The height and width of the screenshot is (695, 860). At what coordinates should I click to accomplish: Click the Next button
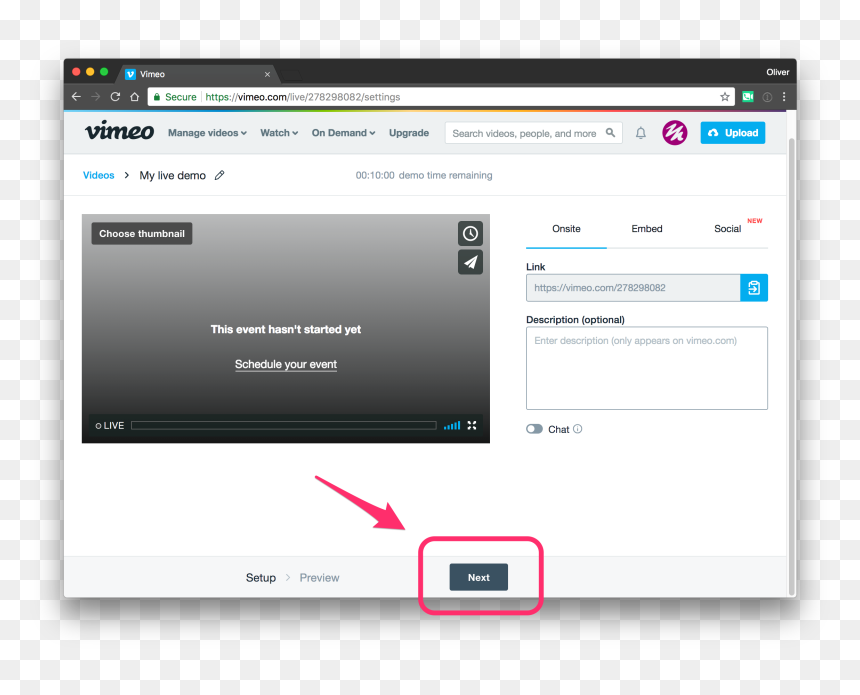tap(479, 577)
